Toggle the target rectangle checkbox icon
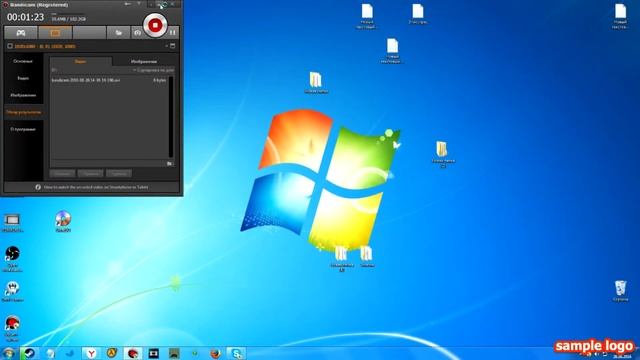640x360 pixels. tap(10, 46)
